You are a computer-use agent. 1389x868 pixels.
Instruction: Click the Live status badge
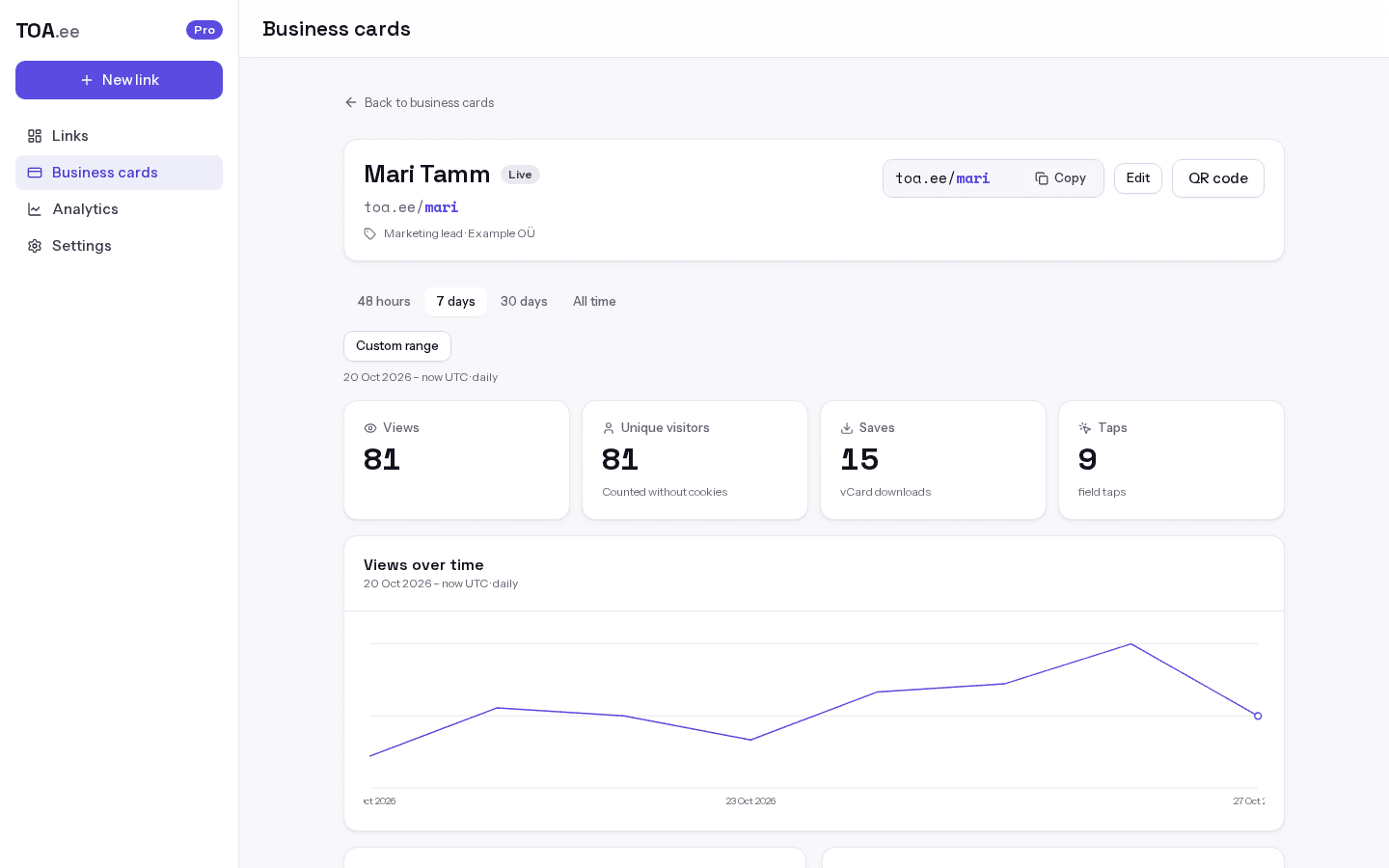[520, 175]
